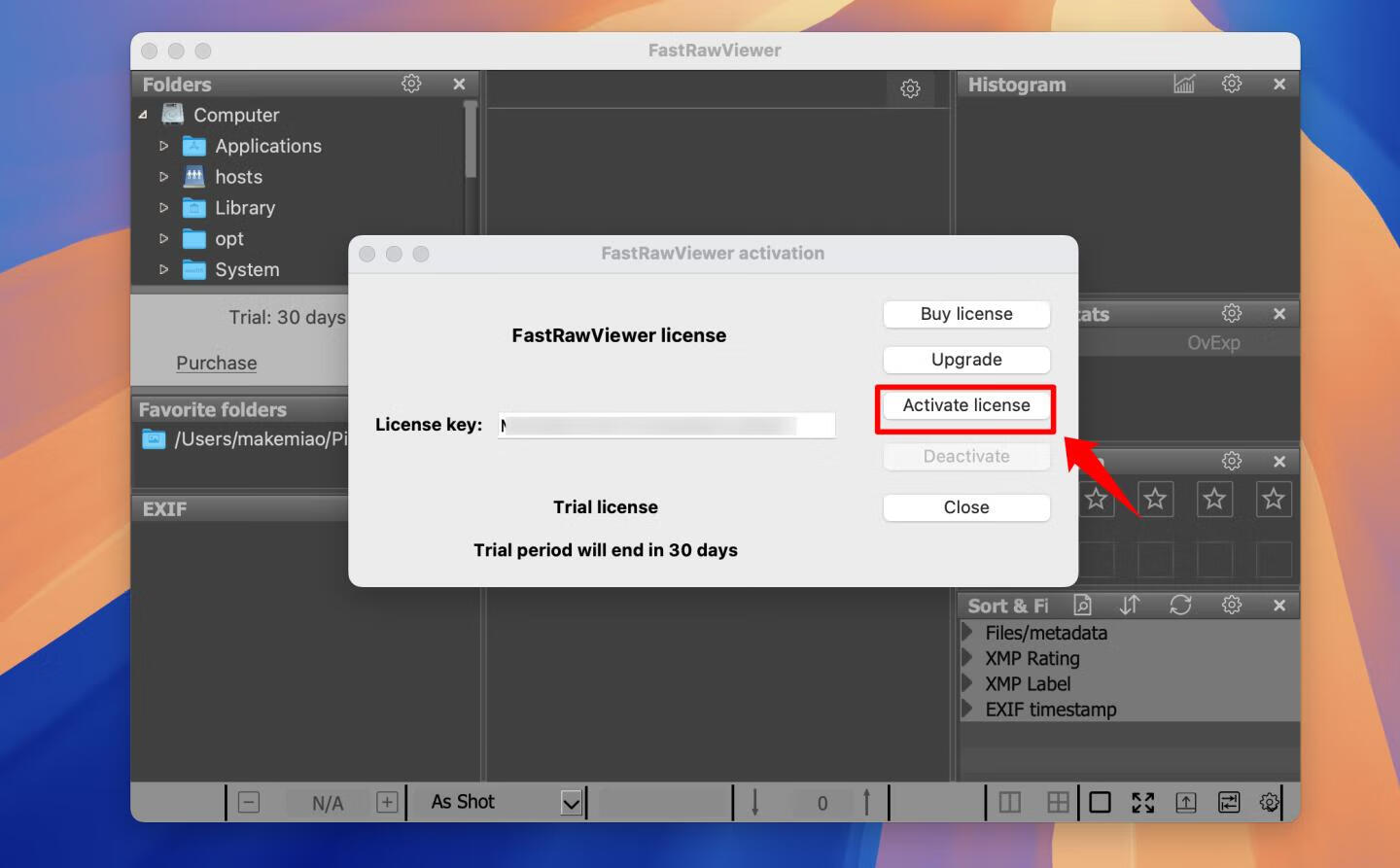Click the Activate license button

[966, 405]
